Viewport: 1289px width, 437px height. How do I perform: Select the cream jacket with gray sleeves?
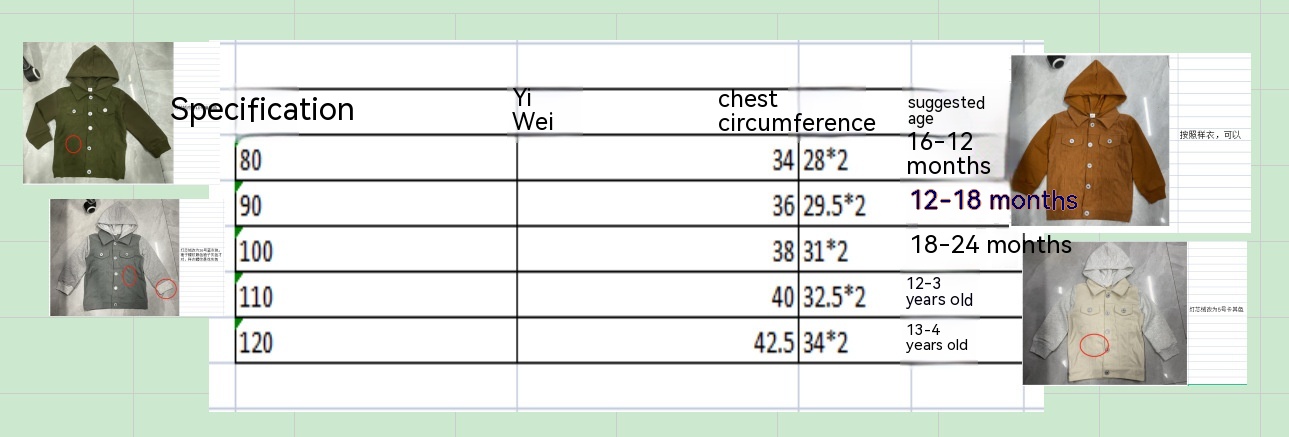click(1104, 312)
